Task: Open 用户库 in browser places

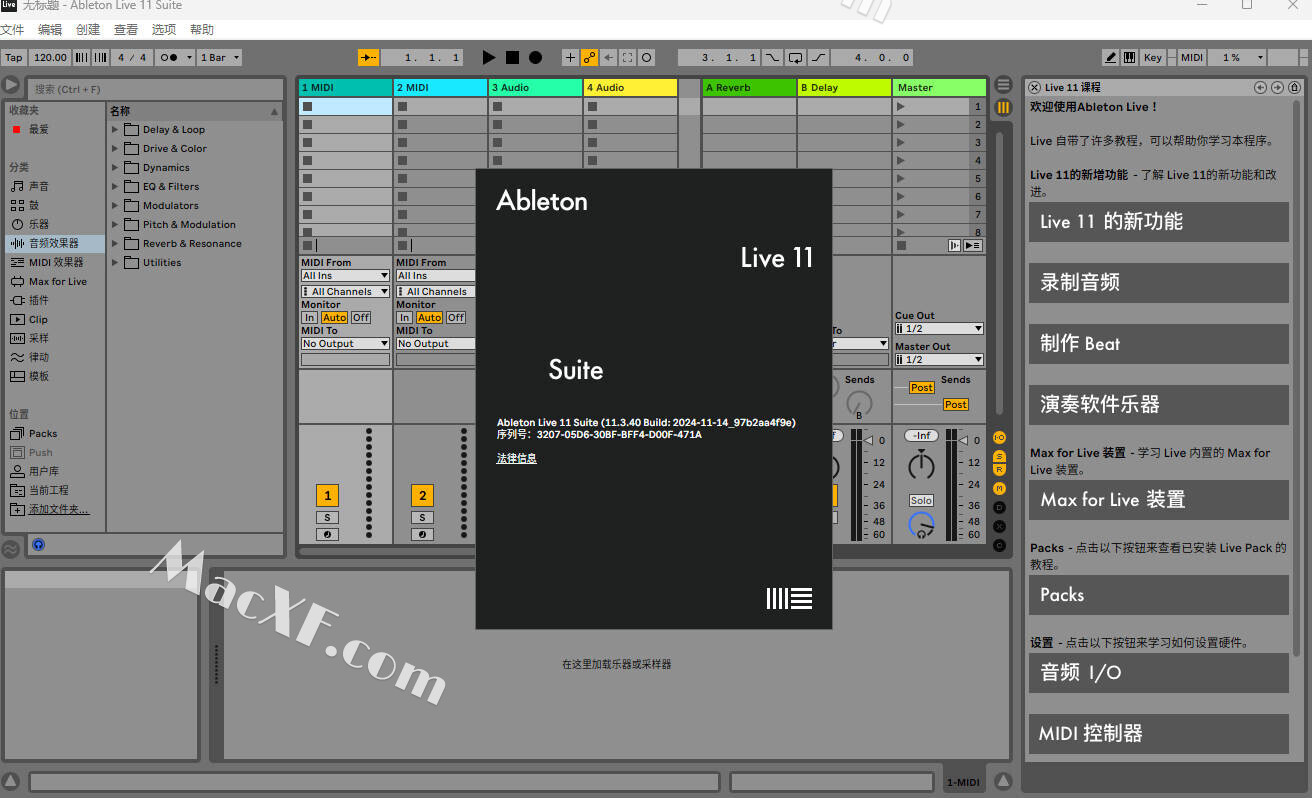Action: (x=54, y=471)
